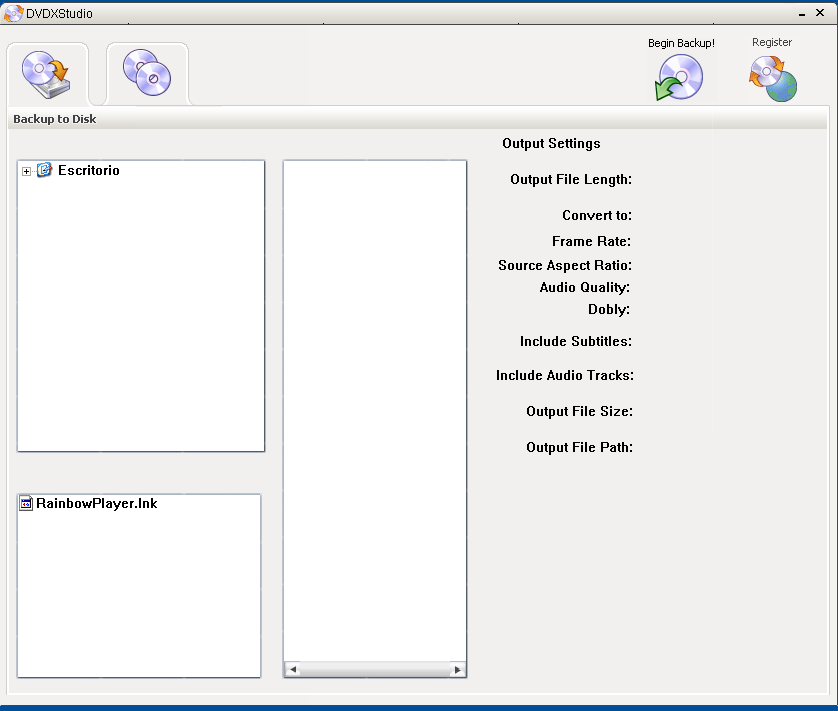Close the DVDXStudio window
The height and width of the screenshot is (711, 838).
[x=820, y=13]
